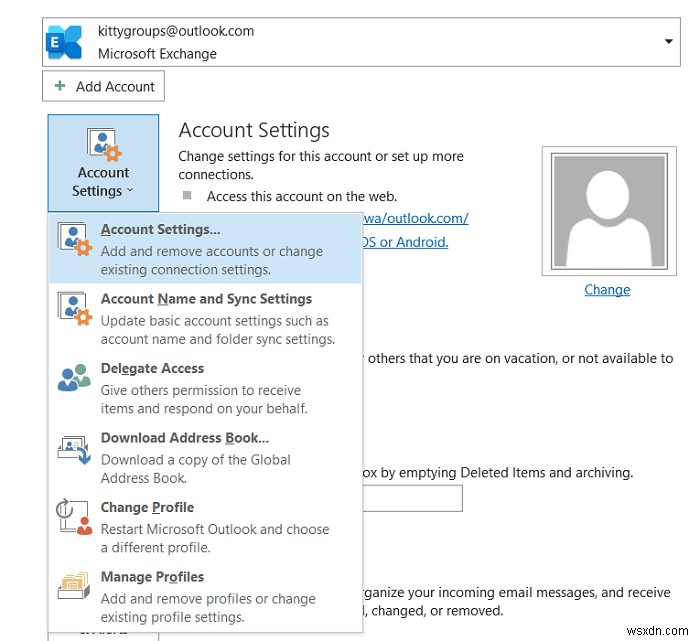Click the kittygroups@outlook.com account text
The width and height of the screenshot is (700, 641).
(x=176, y=31)
